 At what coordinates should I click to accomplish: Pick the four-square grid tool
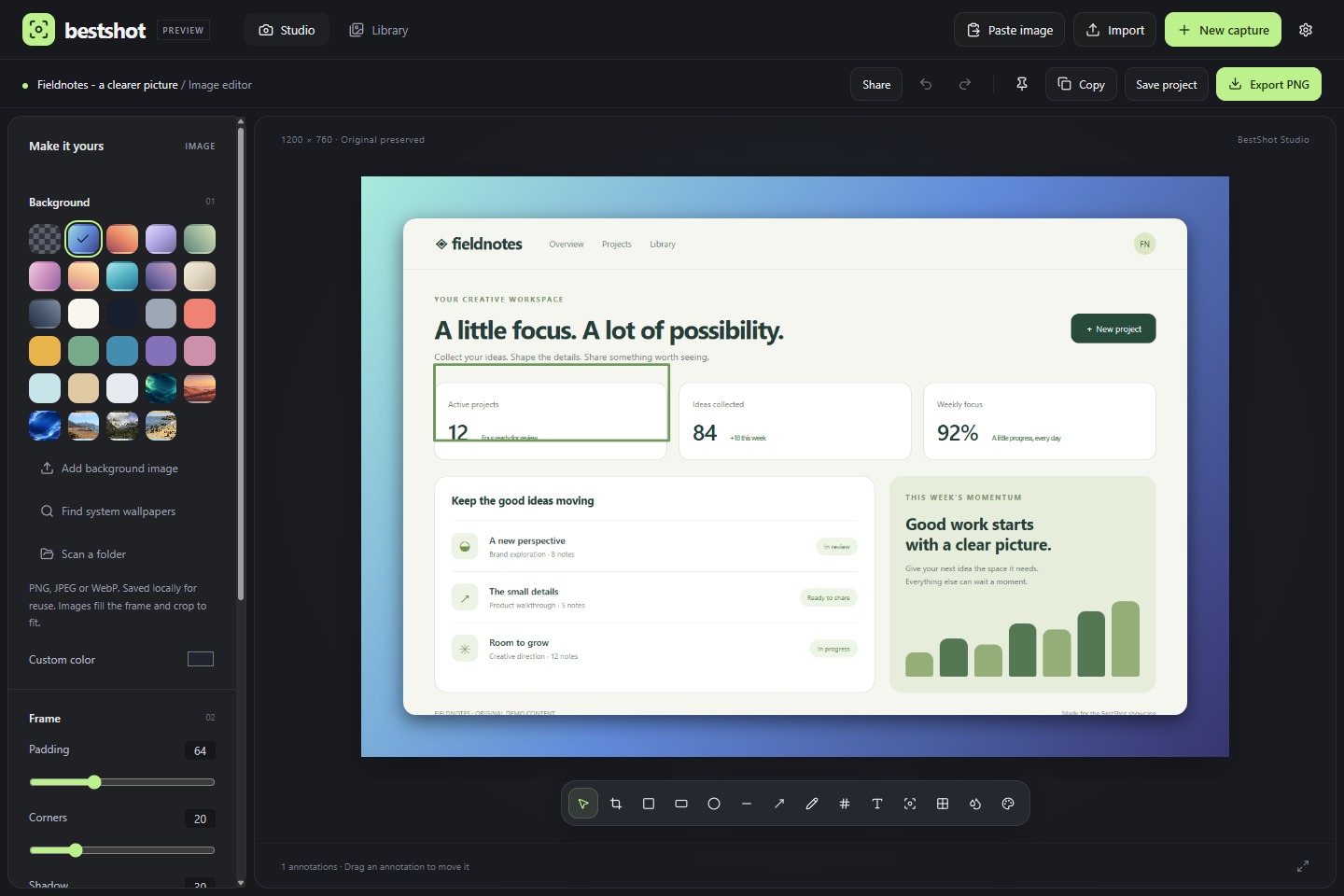click(943, 804)
